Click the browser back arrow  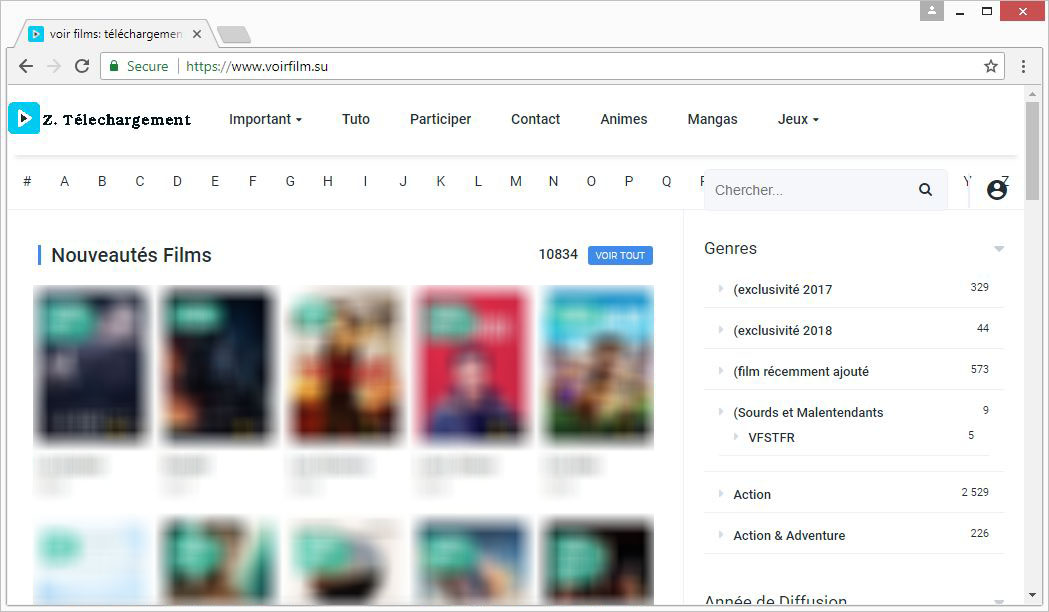pos(26,66)
